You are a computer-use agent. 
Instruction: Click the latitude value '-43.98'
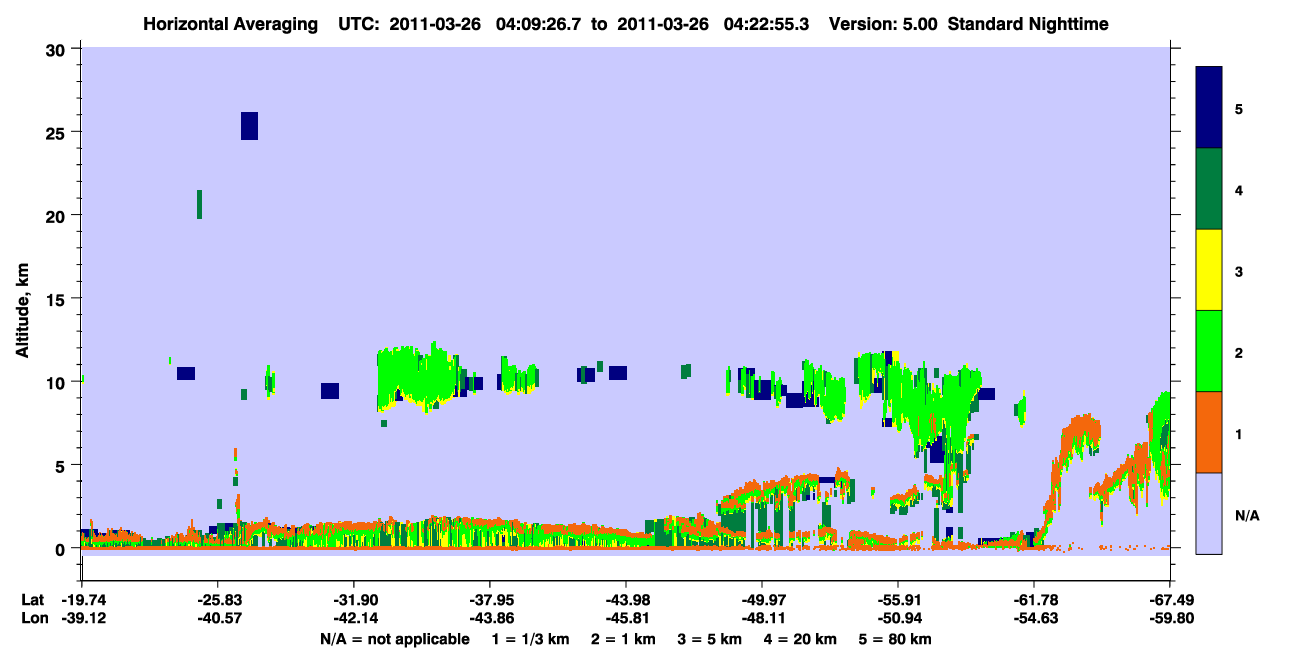626,600
